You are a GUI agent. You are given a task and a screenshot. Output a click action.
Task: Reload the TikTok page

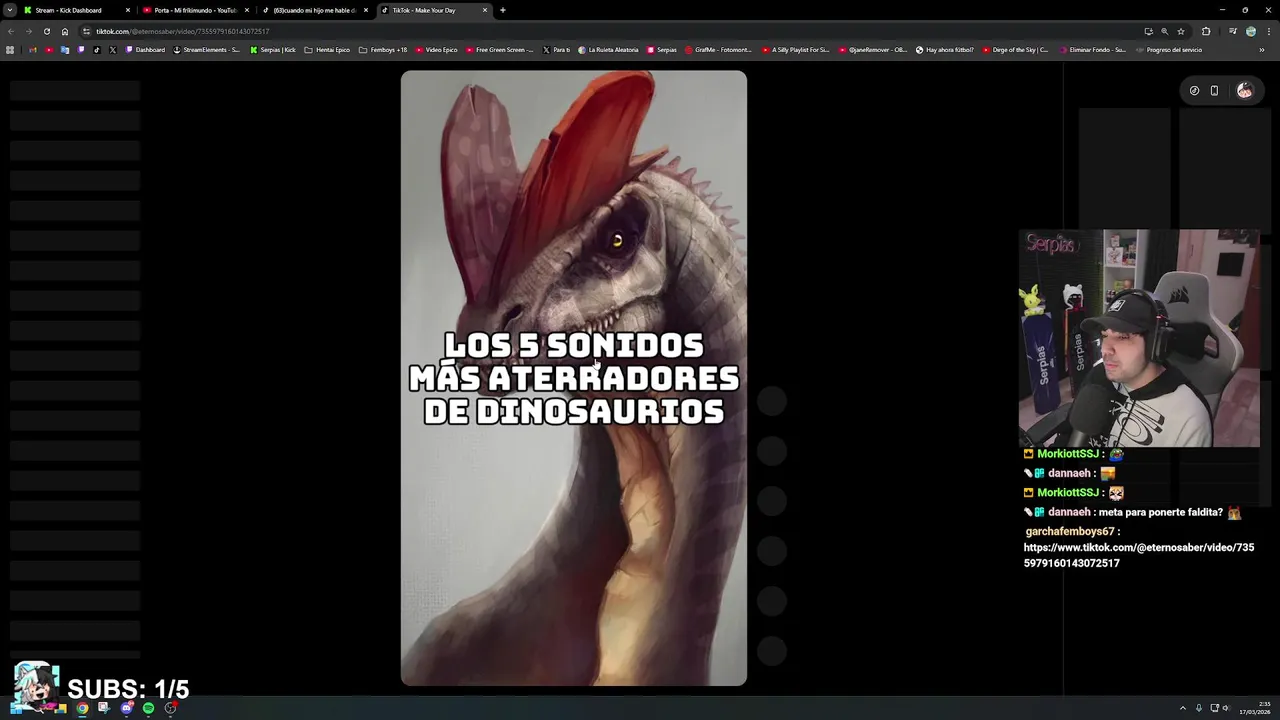46,31
